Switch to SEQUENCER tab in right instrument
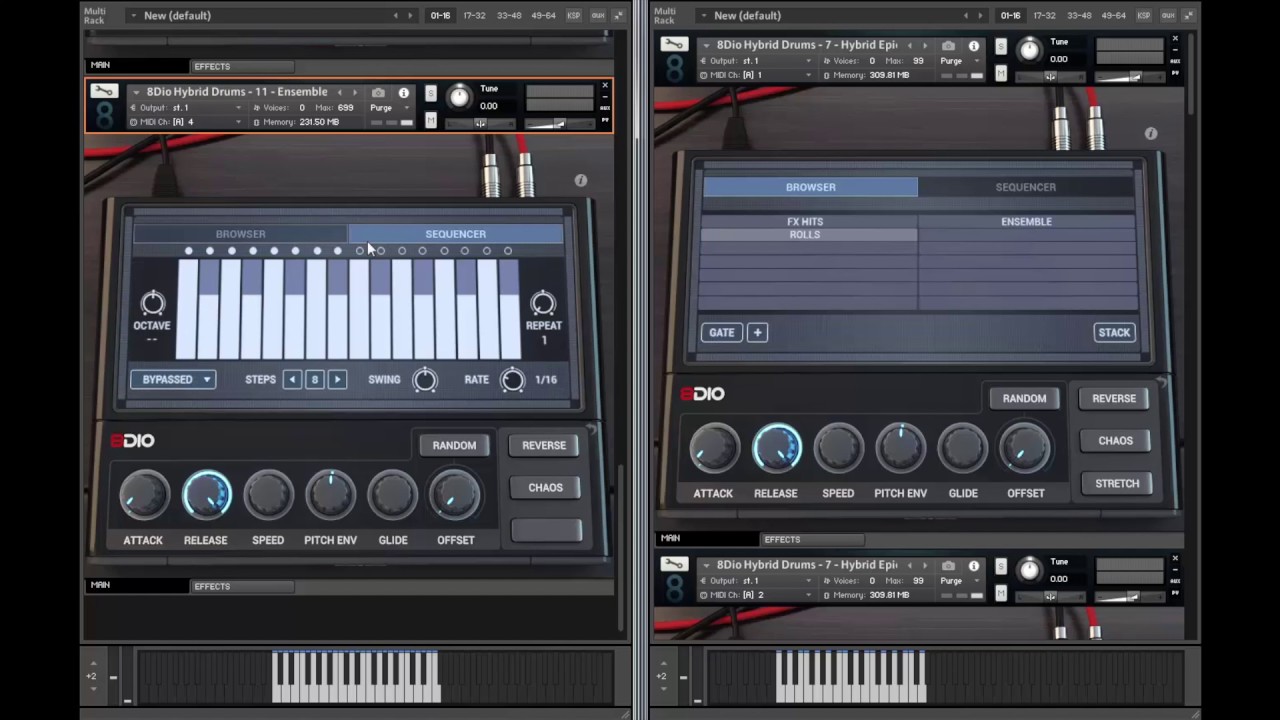Image resolution: width=1280 pixels, height=720 pixels. 1026,187
